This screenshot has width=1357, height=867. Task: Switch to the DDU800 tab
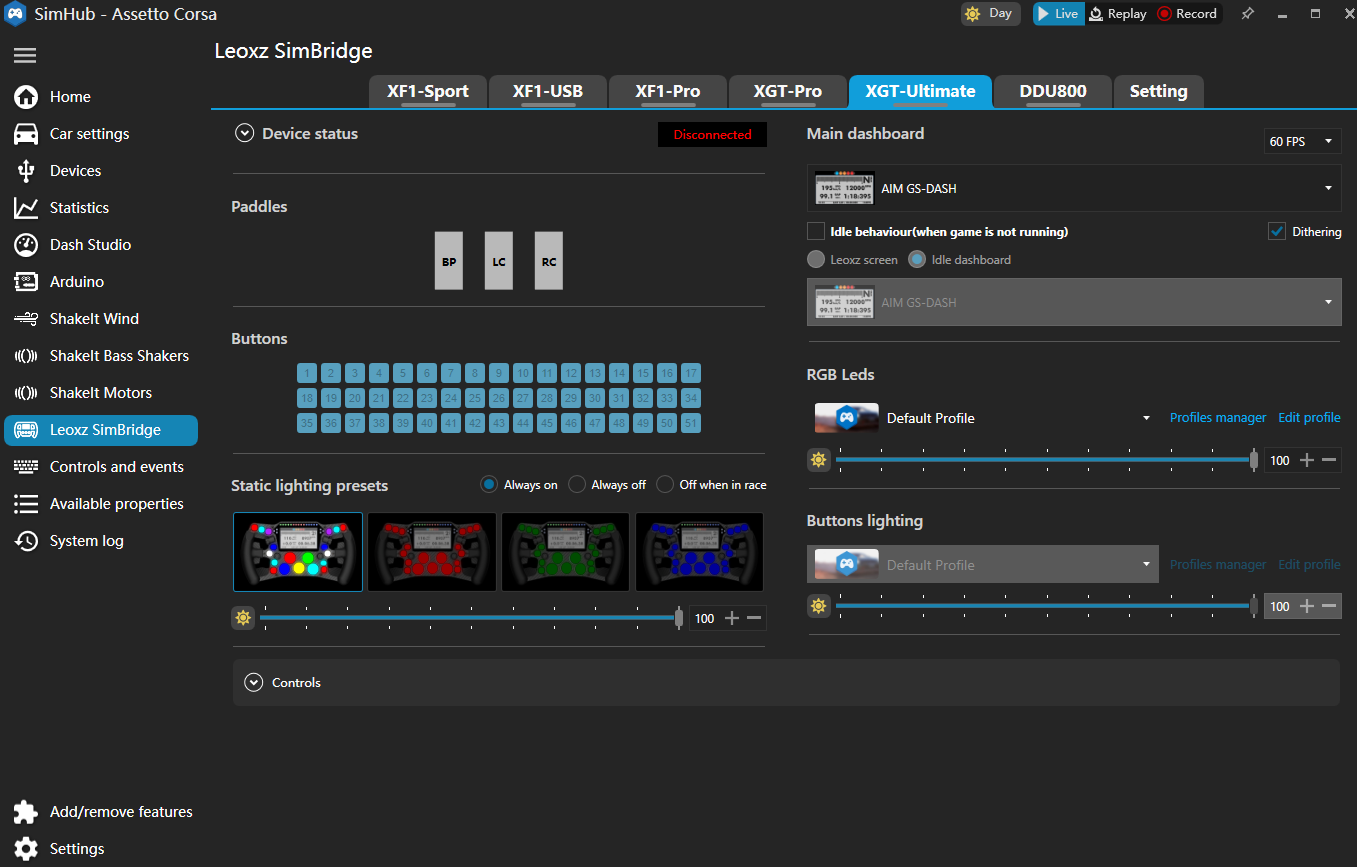[1053, 91]
